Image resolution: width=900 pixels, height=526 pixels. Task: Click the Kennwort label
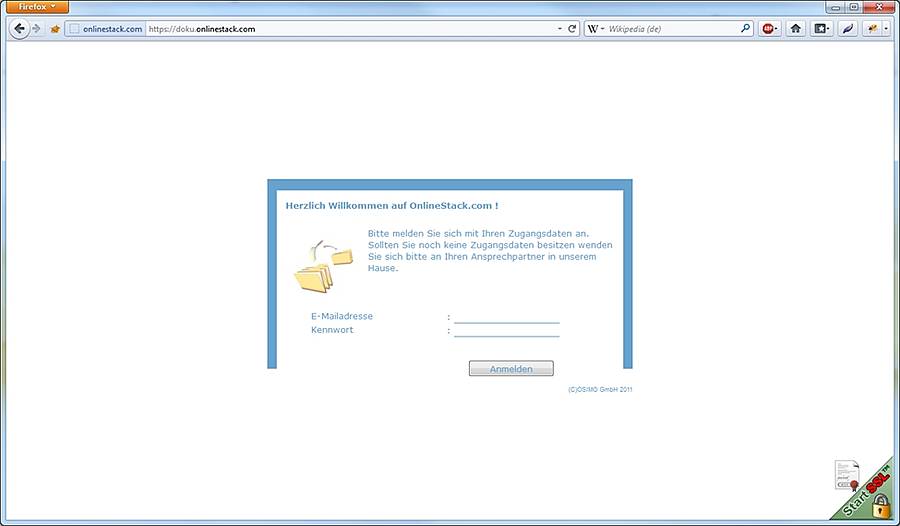pos(332,330)
